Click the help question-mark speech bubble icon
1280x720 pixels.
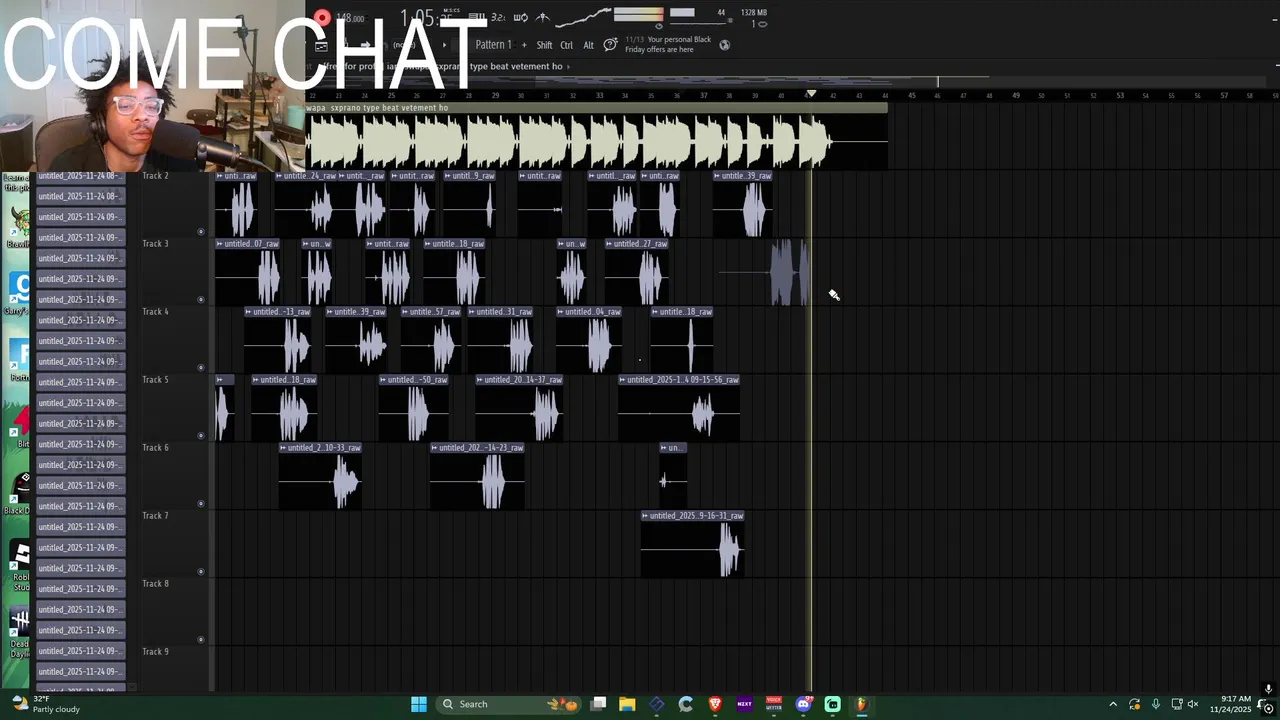coord(610,44)
